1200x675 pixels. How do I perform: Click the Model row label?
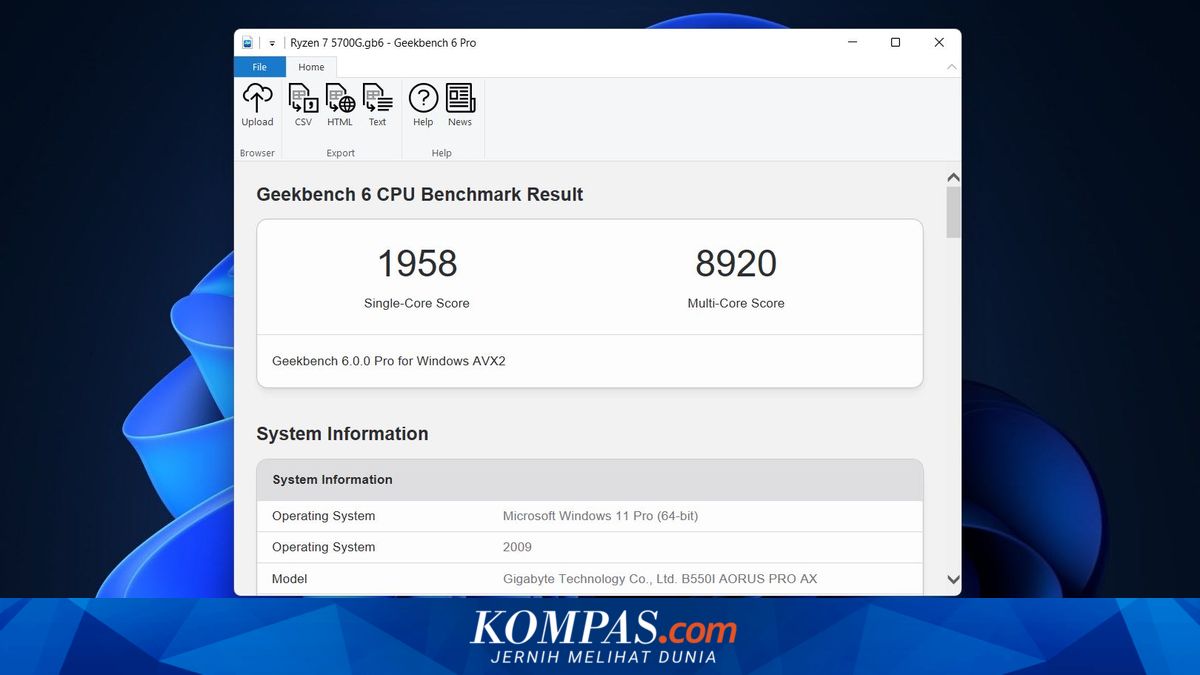(290, 579)
